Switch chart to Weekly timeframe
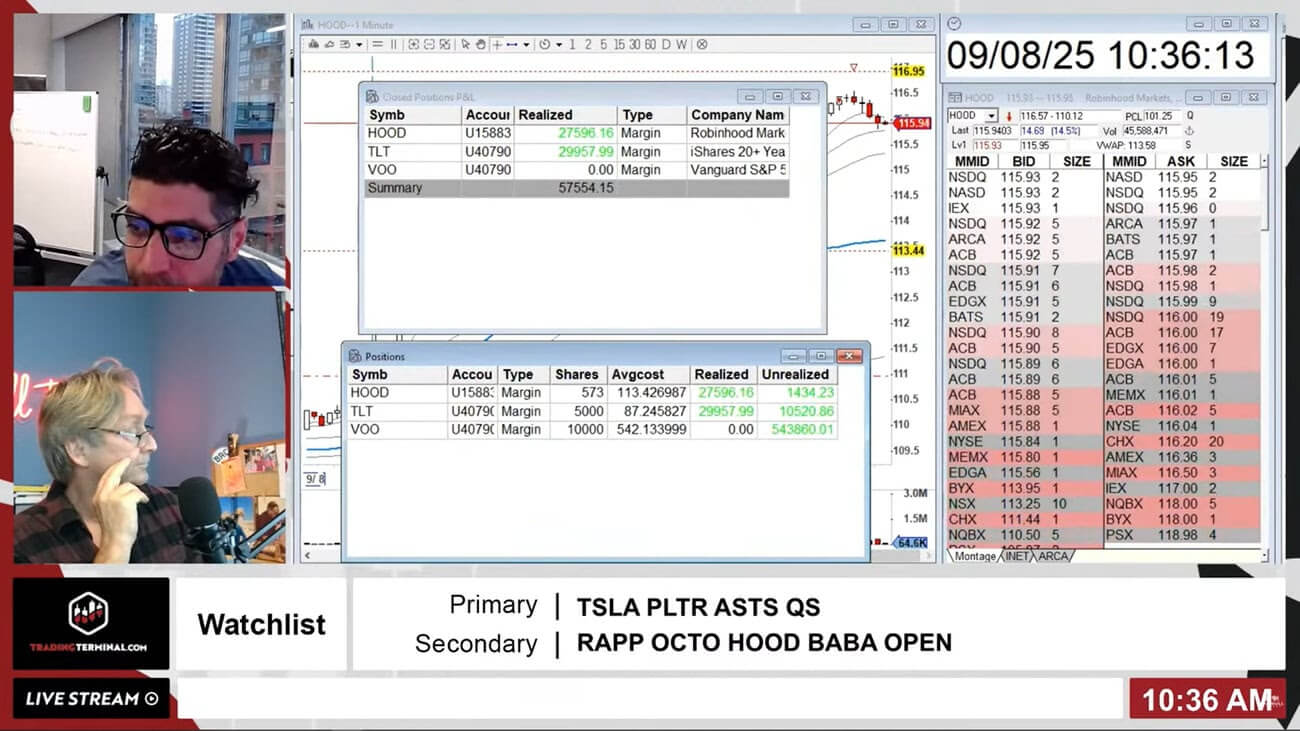 682,44
